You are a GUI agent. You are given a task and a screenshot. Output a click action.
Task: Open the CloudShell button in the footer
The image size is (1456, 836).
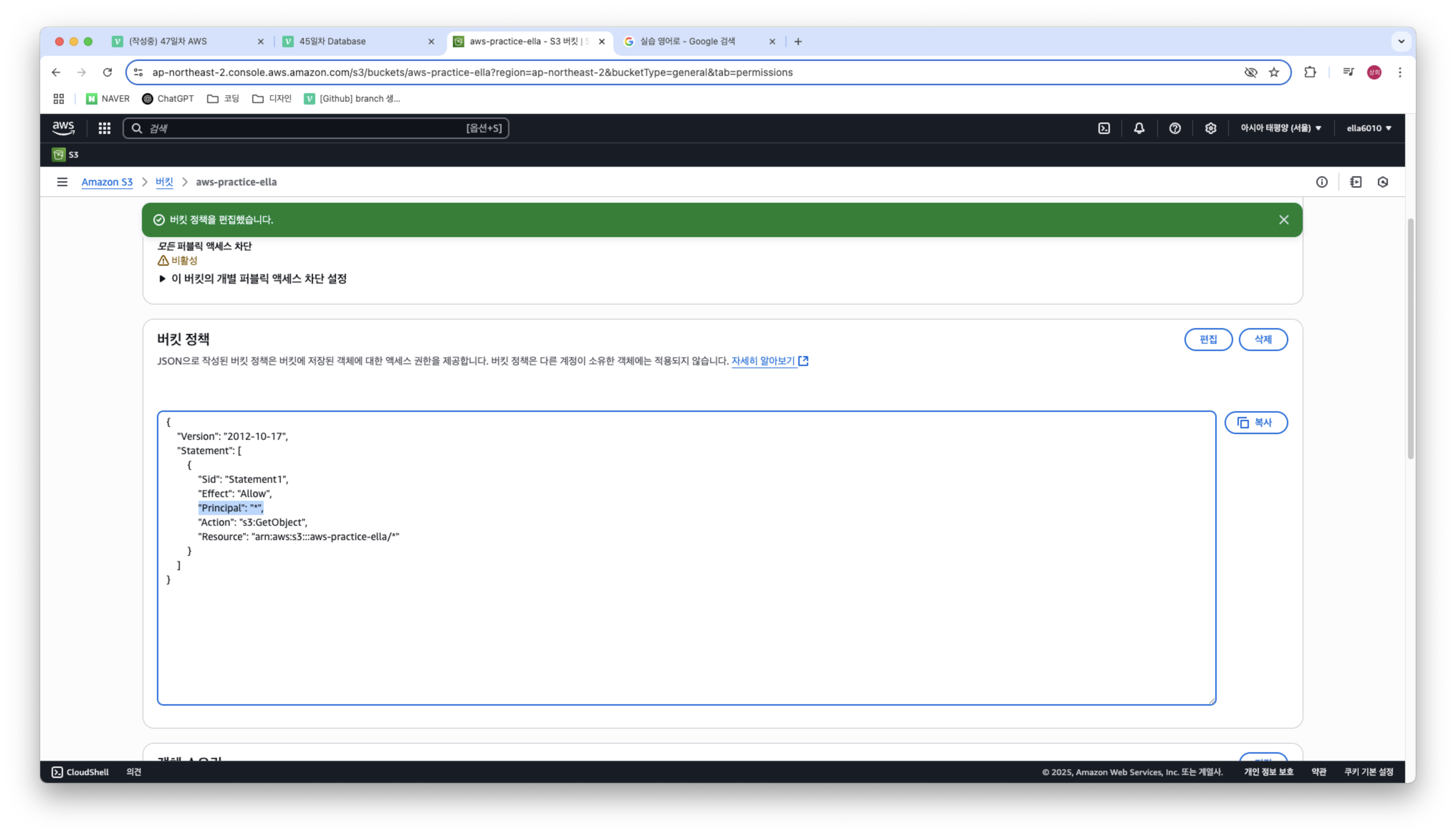[80, 772]
